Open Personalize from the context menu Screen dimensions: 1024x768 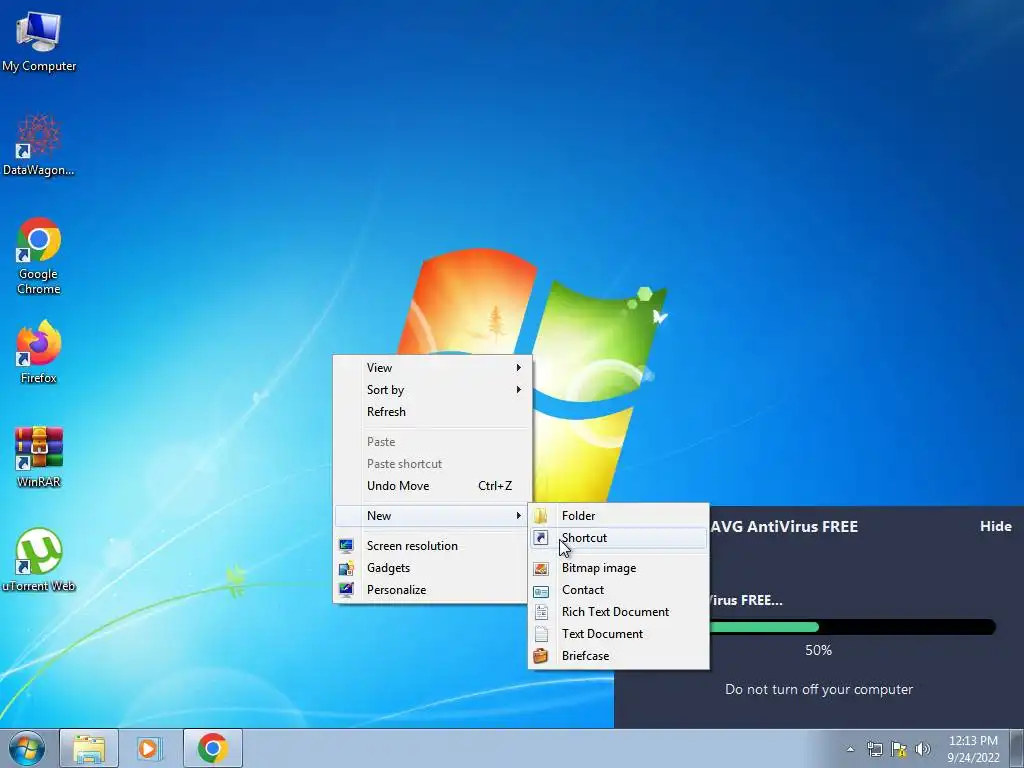432,590
